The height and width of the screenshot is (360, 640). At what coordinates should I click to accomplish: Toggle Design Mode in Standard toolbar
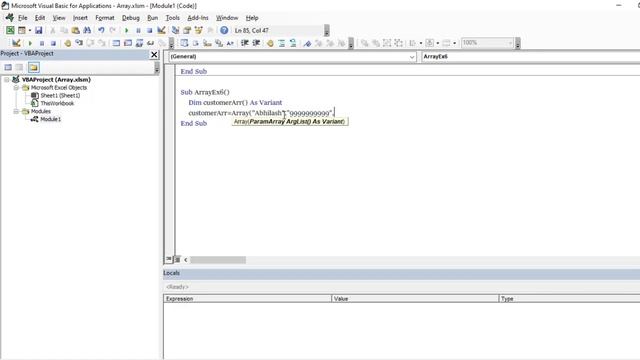click(161, 30)
